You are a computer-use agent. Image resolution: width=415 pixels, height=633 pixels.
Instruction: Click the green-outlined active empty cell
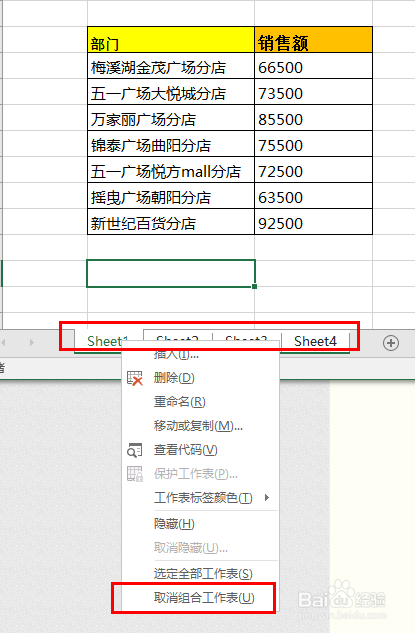pos(171,273)
